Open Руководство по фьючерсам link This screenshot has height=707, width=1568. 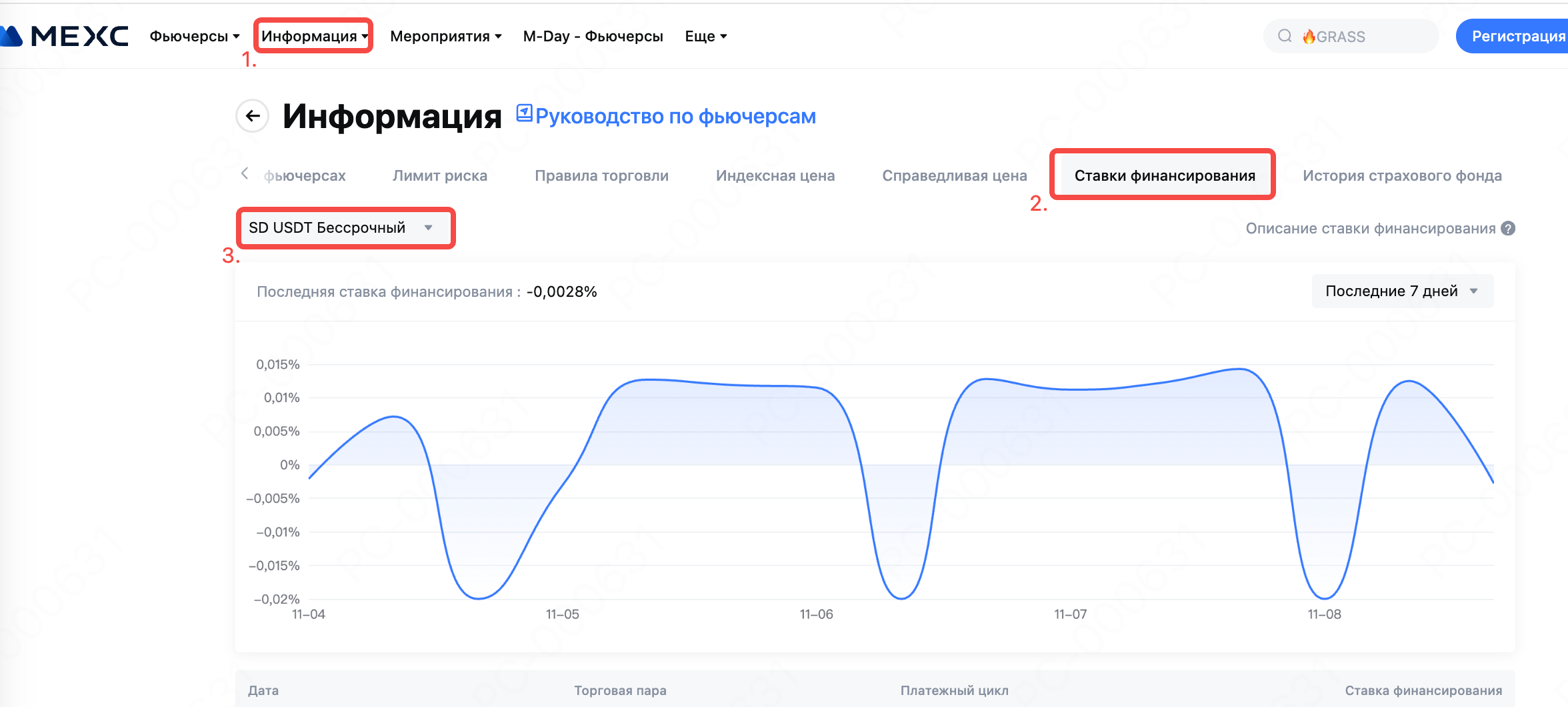point(675,117)
